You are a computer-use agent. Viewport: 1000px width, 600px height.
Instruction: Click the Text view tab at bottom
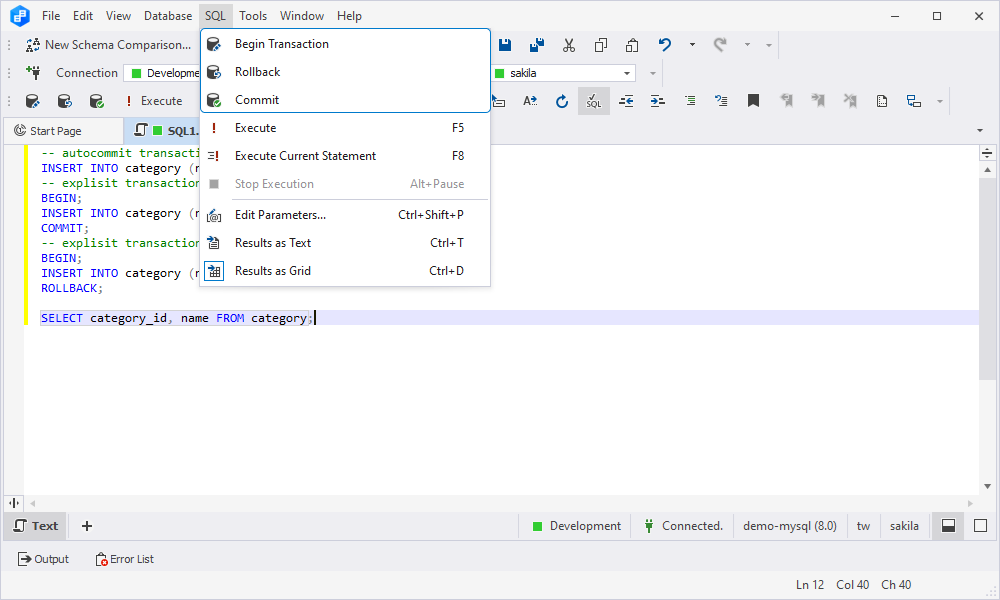(x=36, y=526)
